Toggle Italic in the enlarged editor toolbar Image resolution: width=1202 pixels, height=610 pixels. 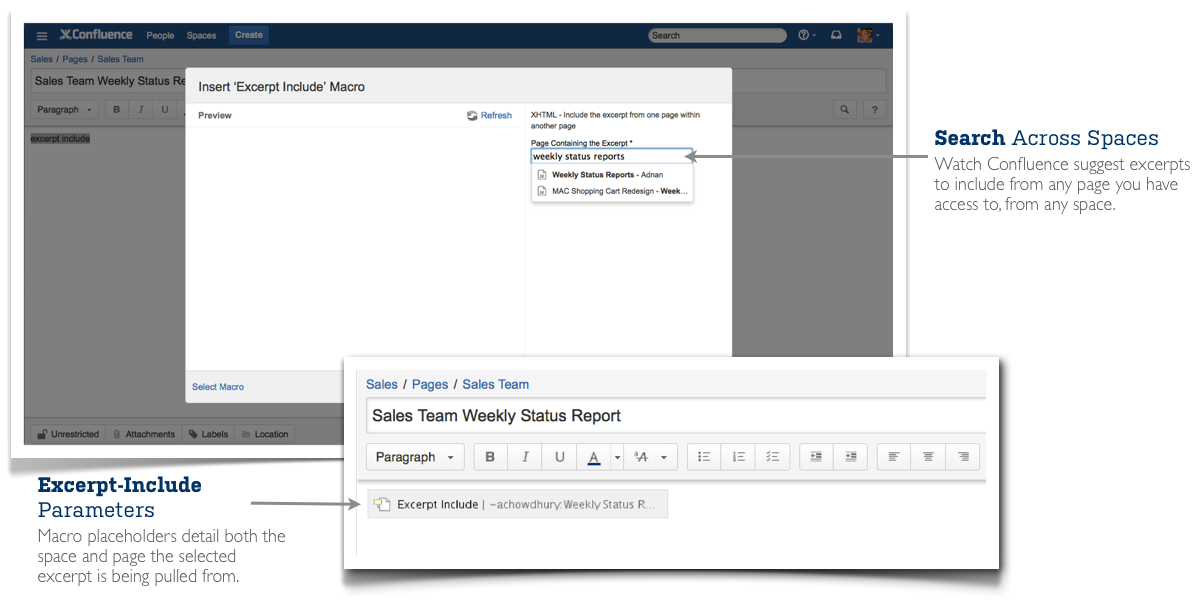(x=525, y=457)
